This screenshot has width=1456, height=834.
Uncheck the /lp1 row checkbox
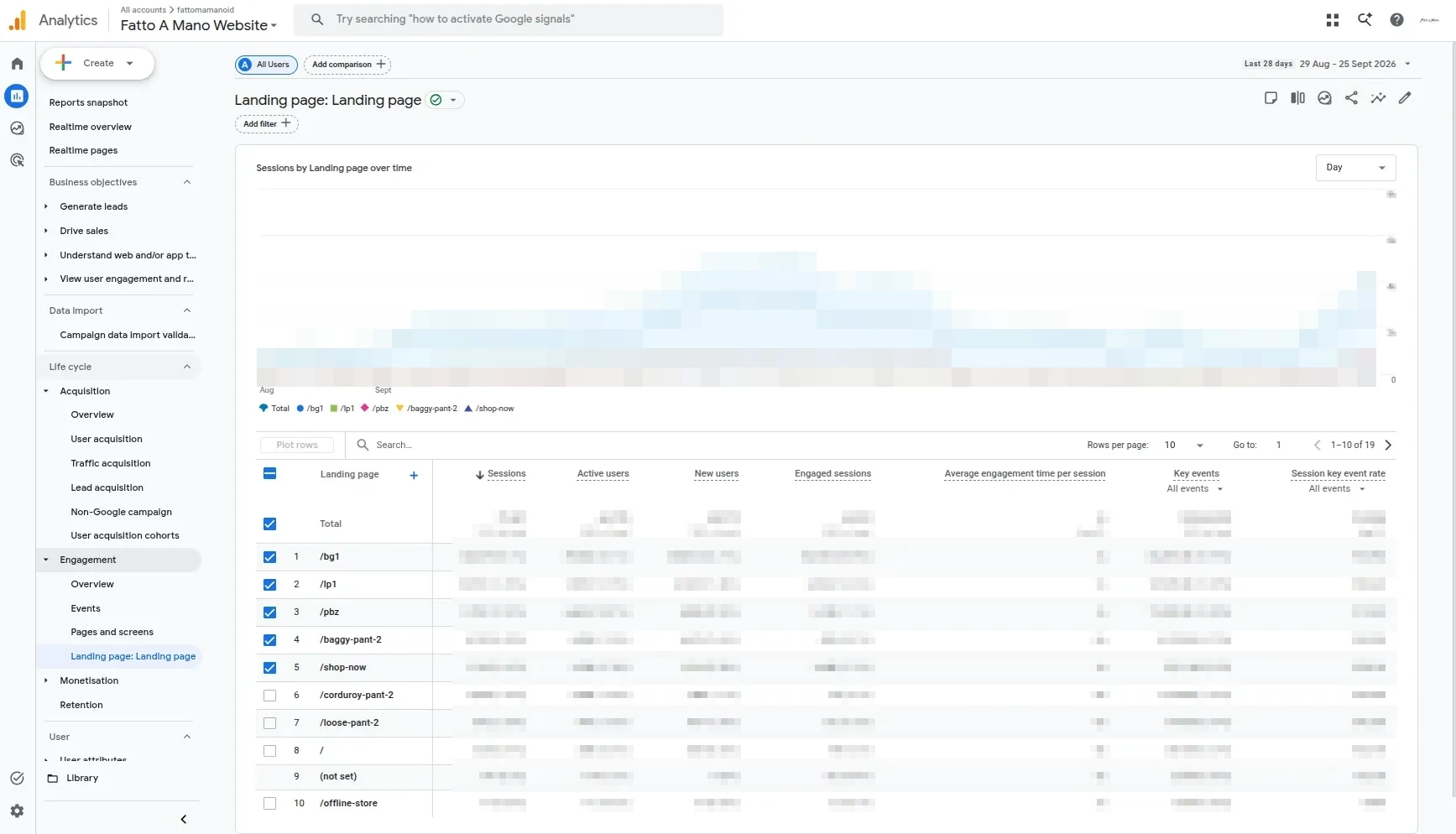pos(269,585)
